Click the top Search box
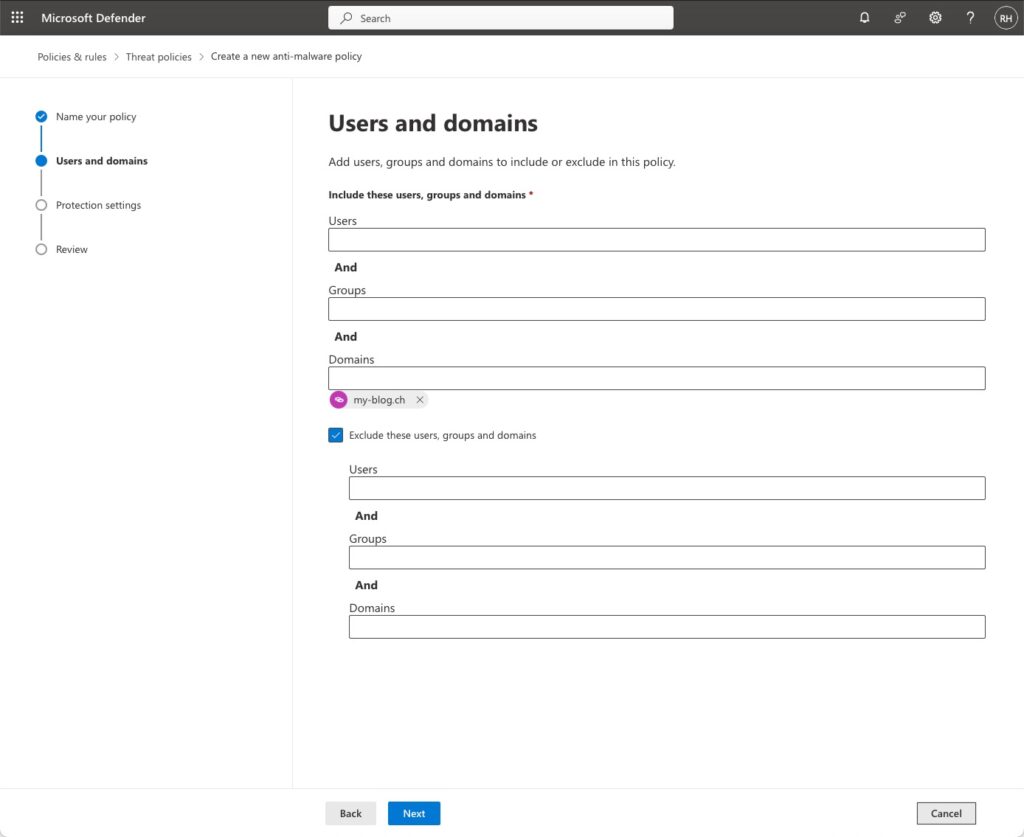Image resolution: width=1024 pixels, height=837 pixels. 500,18
